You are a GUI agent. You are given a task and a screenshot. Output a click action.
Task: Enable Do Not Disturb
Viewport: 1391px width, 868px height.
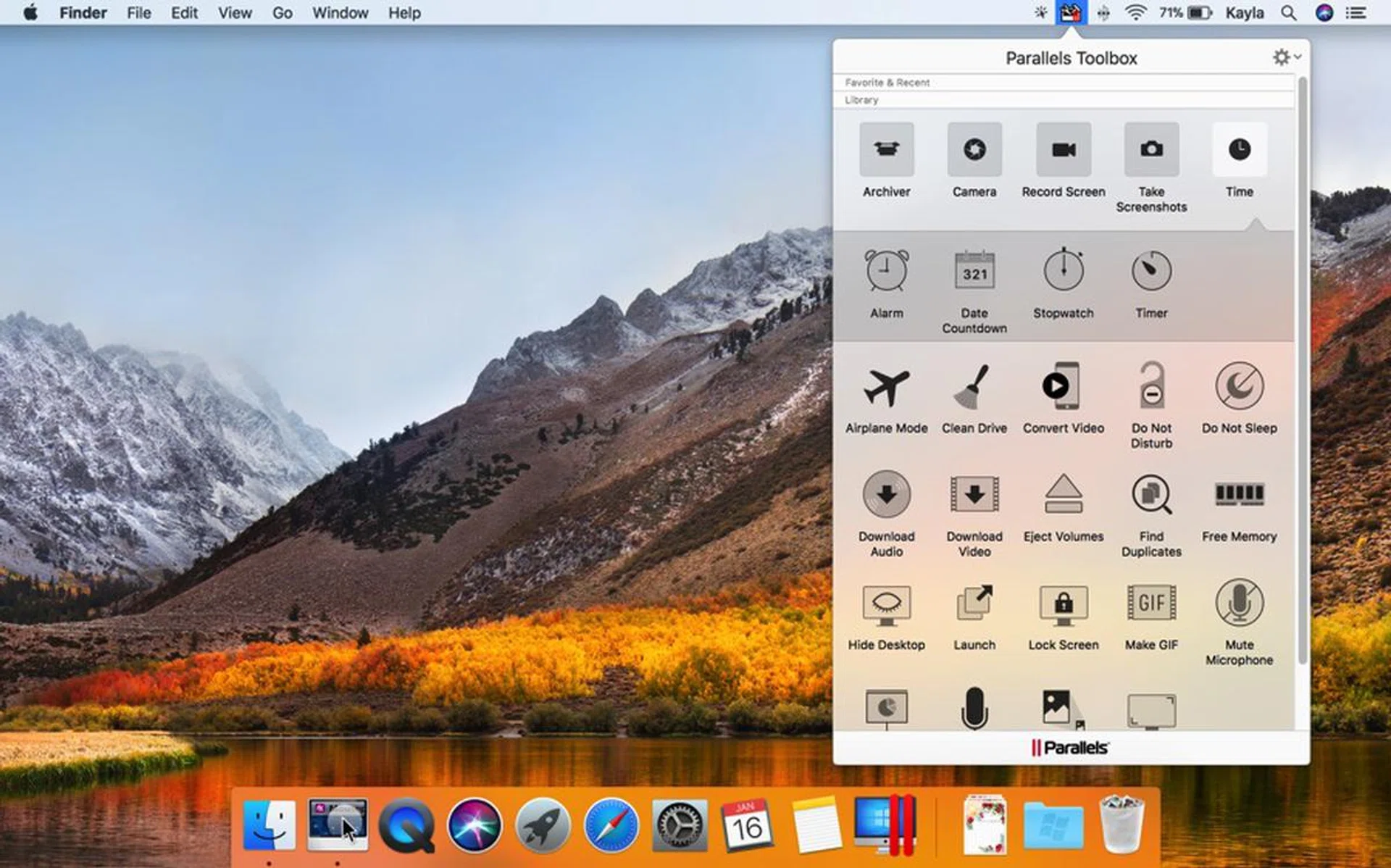[1151, 387]
